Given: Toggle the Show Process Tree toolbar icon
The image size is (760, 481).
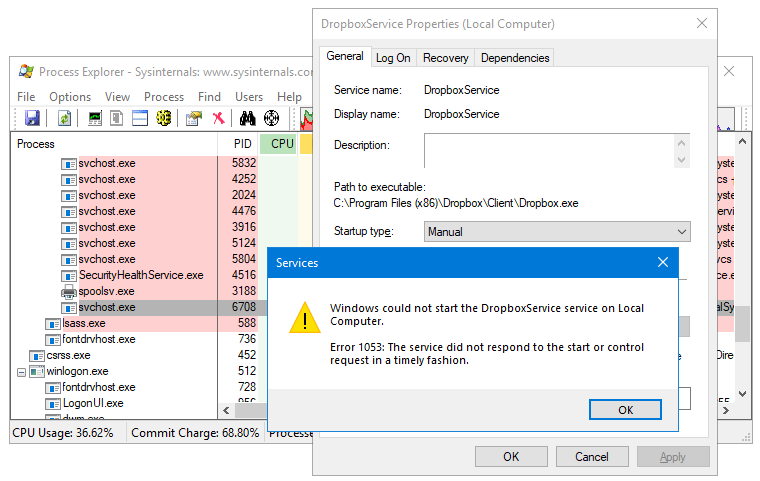Looking at the screenshot, I should coord(116,118).
